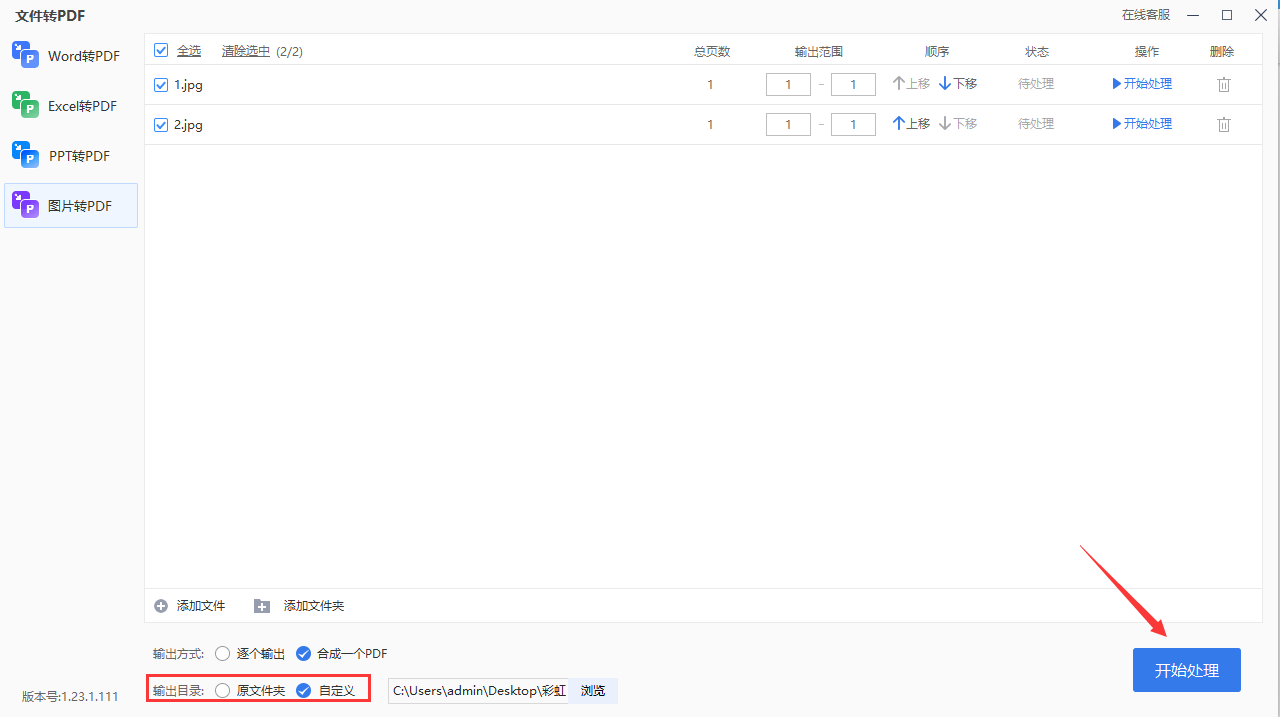Open the Excel转PDF converter
This screenshot has height=717, width=1280.
(x=71, y=106)
